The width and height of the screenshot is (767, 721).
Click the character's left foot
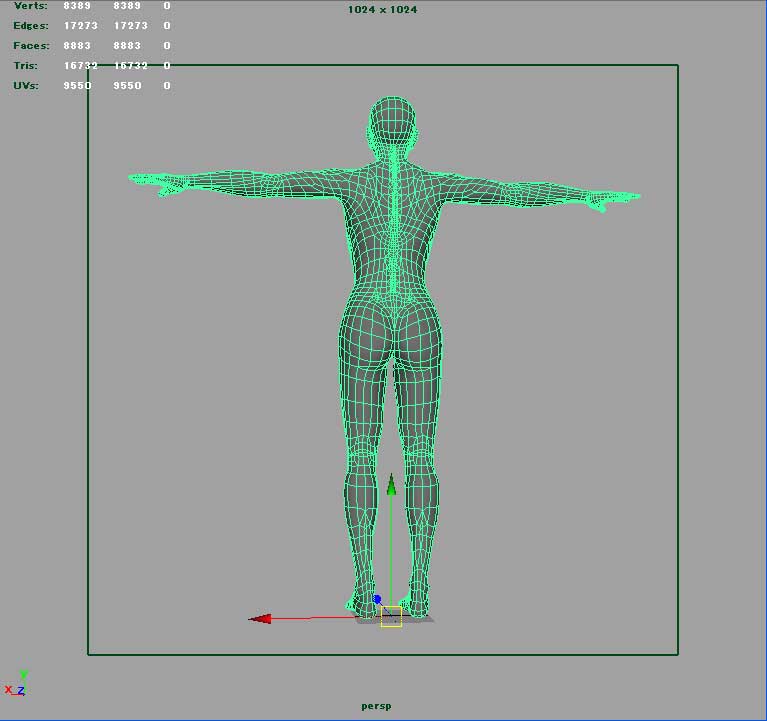[361, 602]
